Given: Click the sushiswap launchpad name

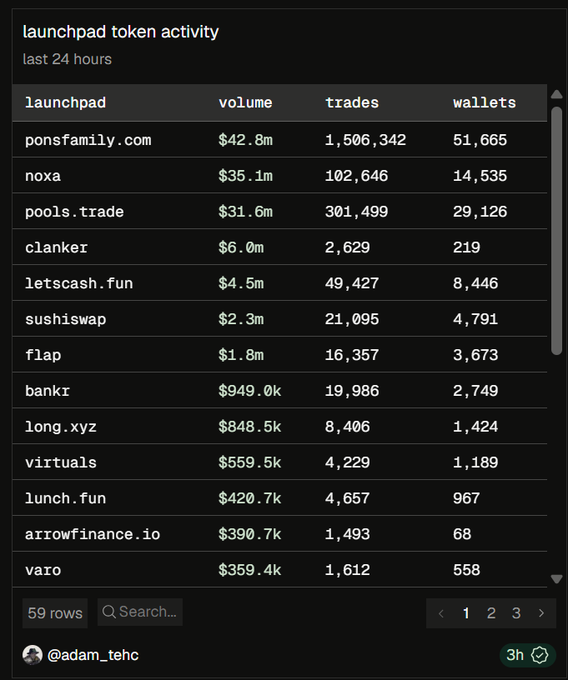Looking at the screenshot, I should (65, 319).
